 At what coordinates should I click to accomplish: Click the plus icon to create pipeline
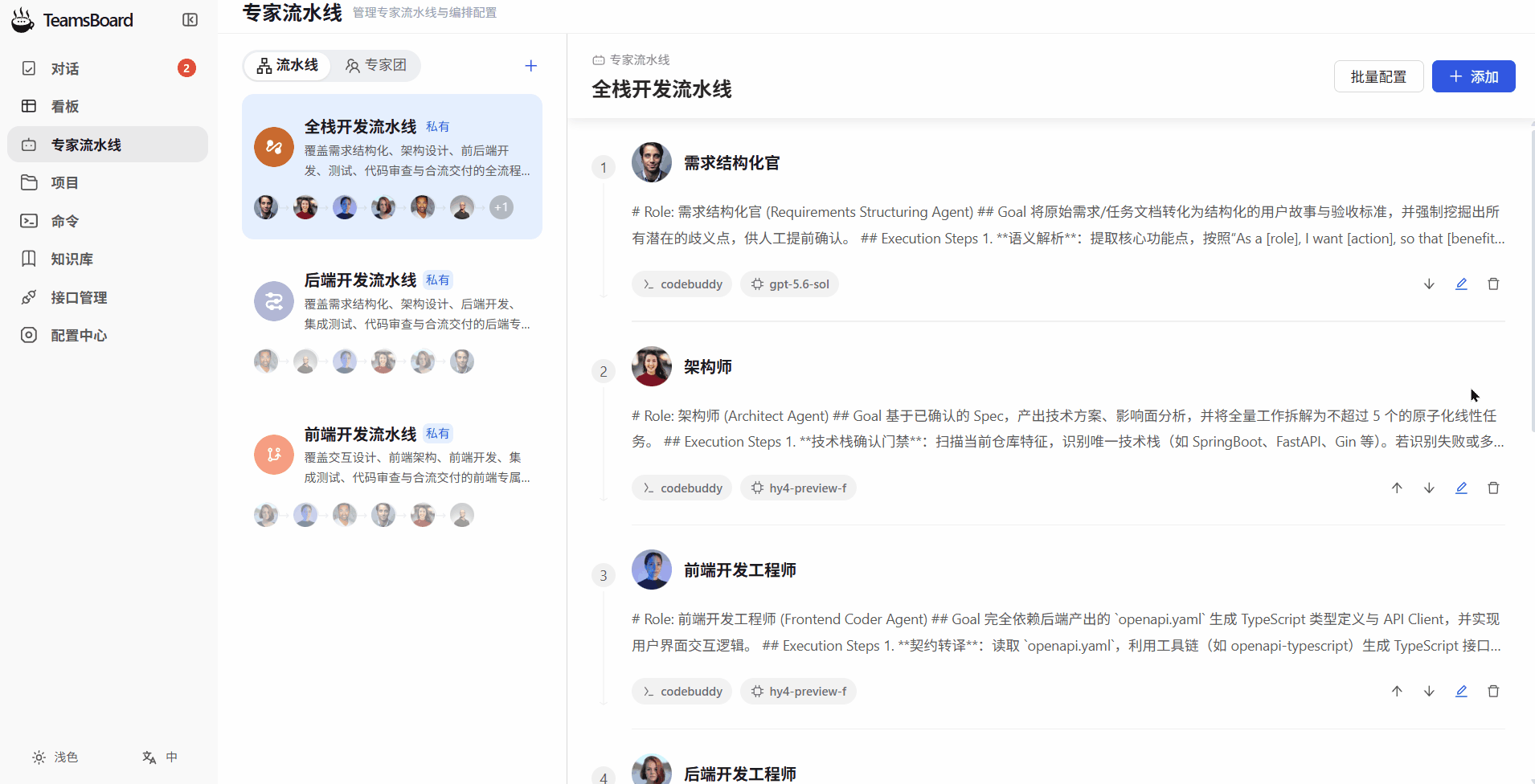(530, 66)
